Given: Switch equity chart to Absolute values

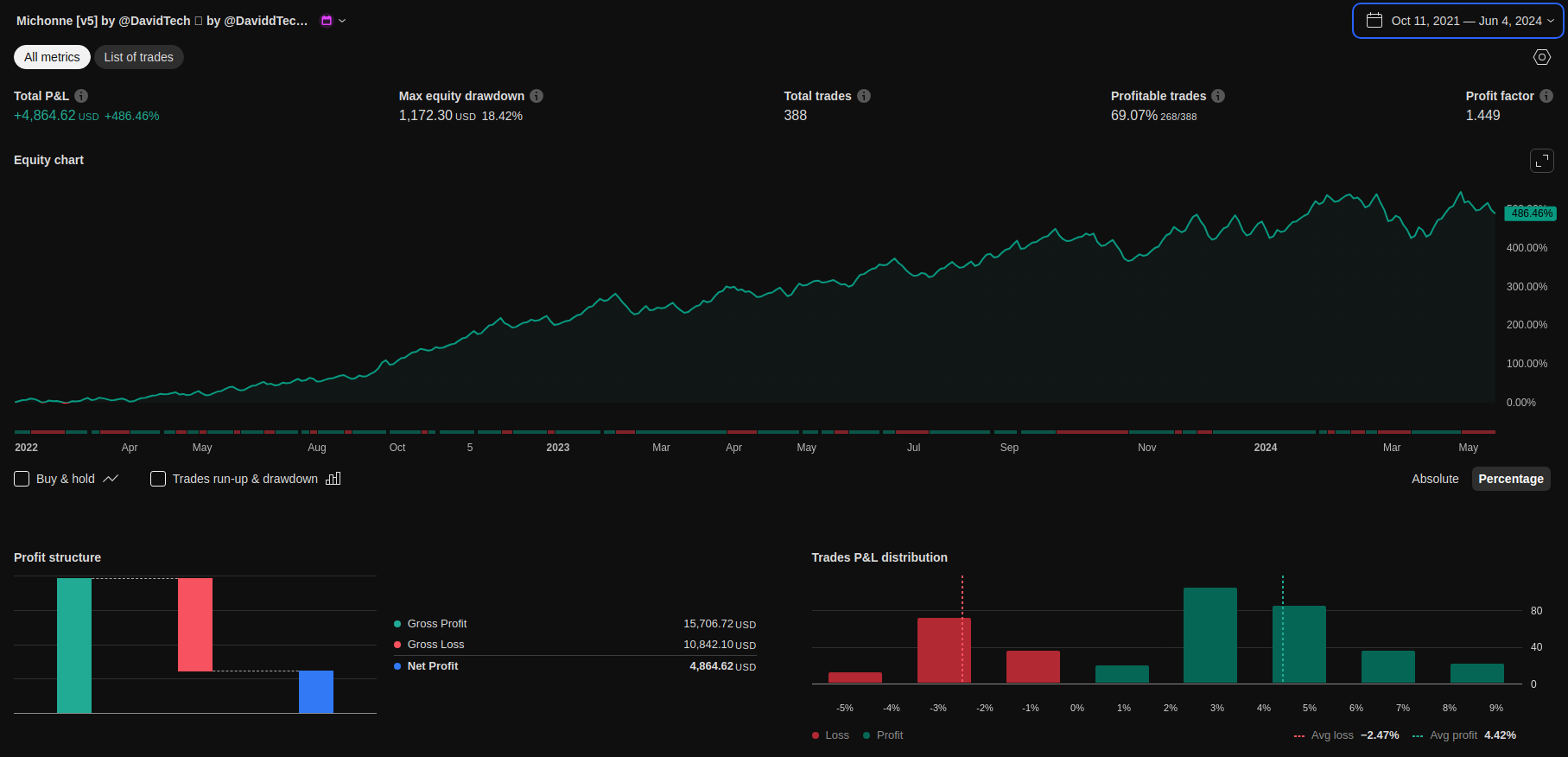Looking at the screenshot, I should point(1435,479).
